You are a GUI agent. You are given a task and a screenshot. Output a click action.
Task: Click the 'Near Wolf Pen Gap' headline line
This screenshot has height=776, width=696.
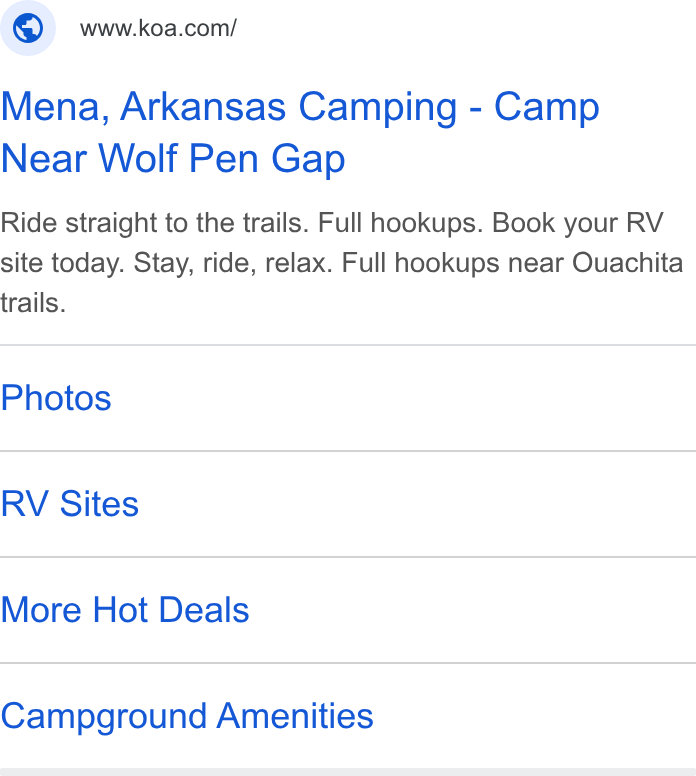pos(173,158)
